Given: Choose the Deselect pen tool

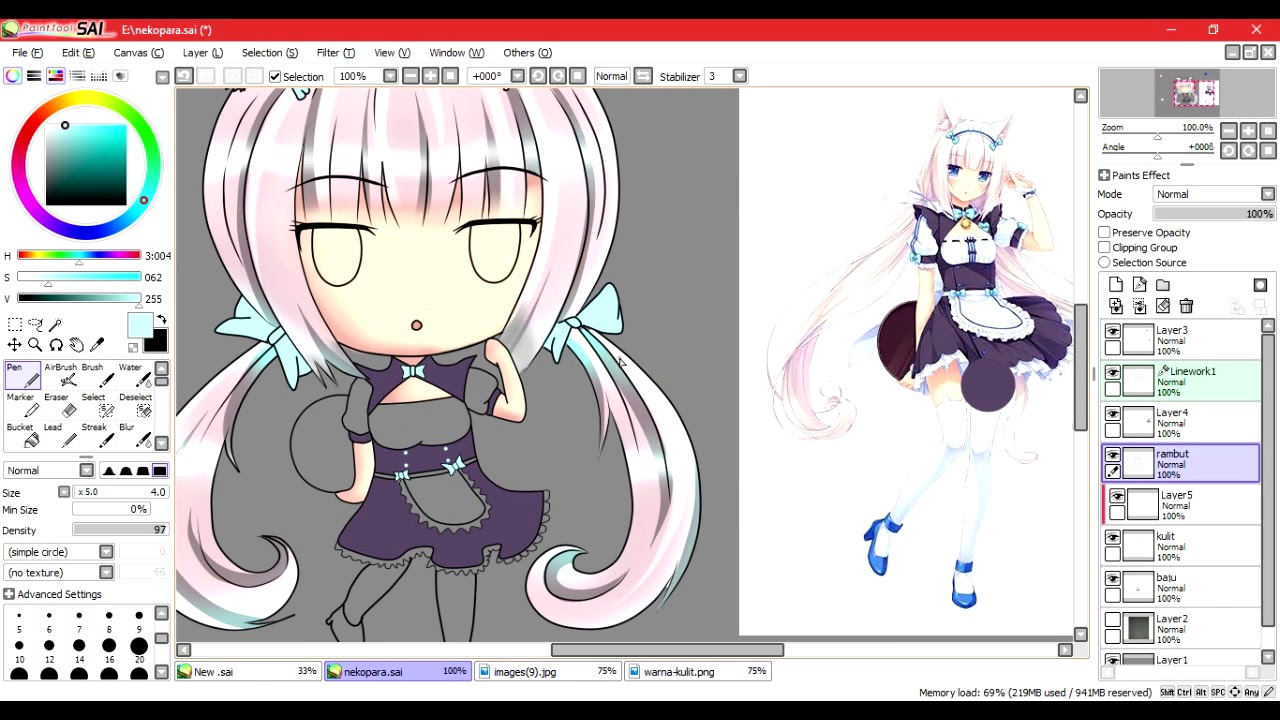Looking at the screenshot, I should pos(134,406).
